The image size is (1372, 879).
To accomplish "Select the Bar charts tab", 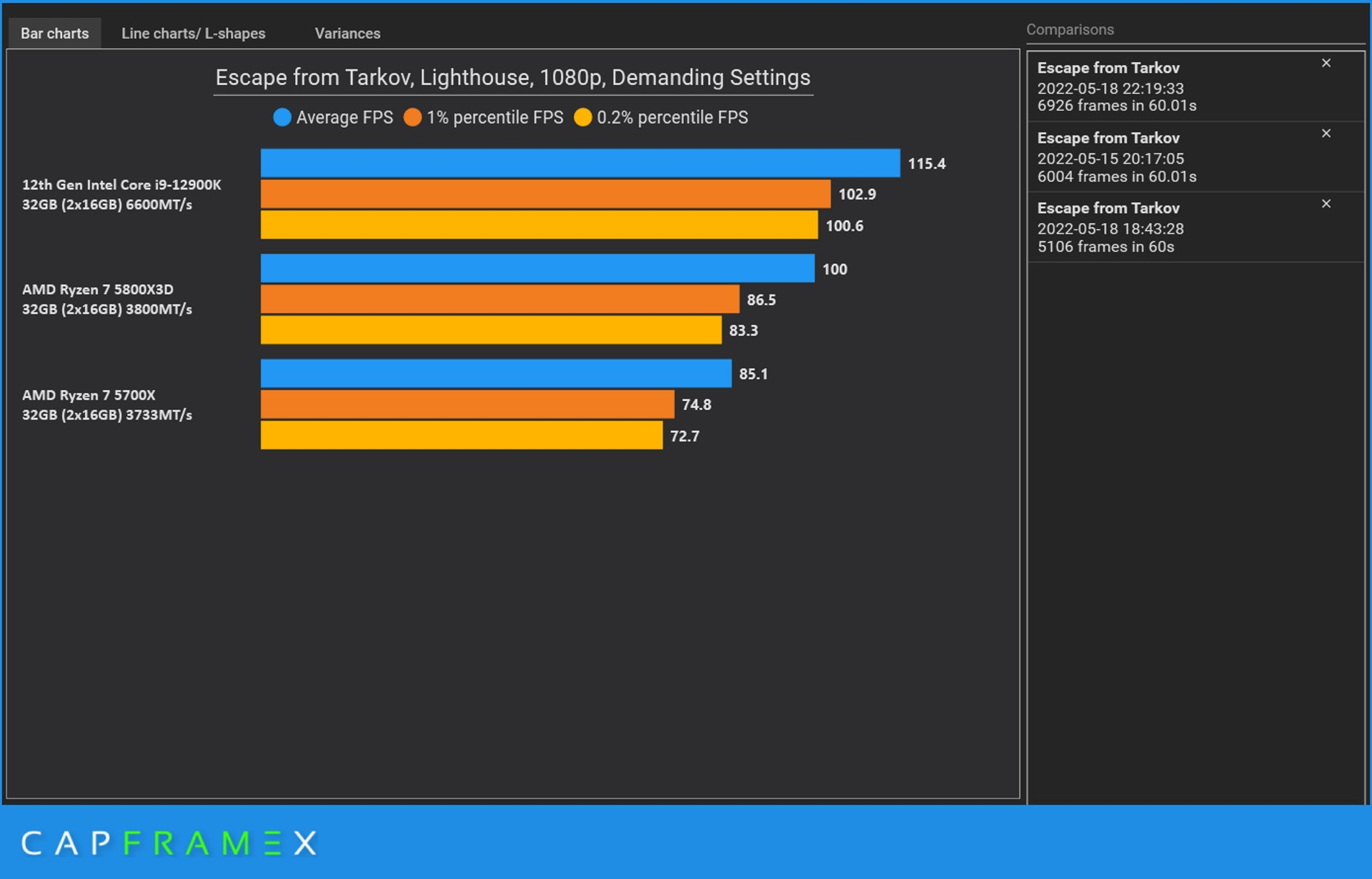I will 54,34.
